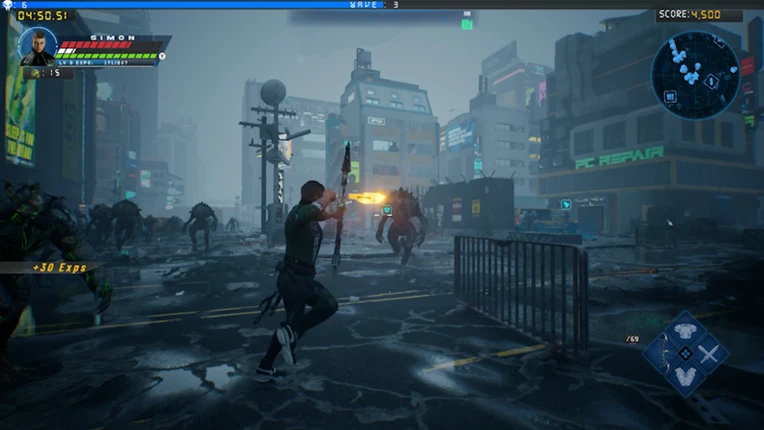Click the SCORE 4,500 display
This screenshot has width=764, height=430.
689,15
